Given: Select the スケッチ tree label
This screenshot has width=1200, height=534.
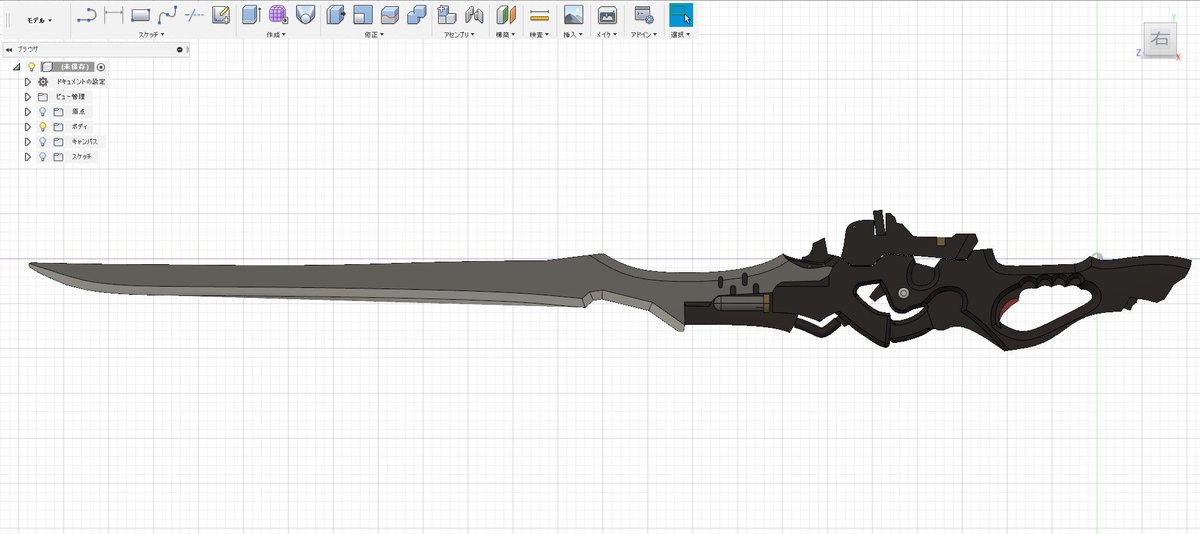Looking at the screenshot, I should tap(82, 157).
